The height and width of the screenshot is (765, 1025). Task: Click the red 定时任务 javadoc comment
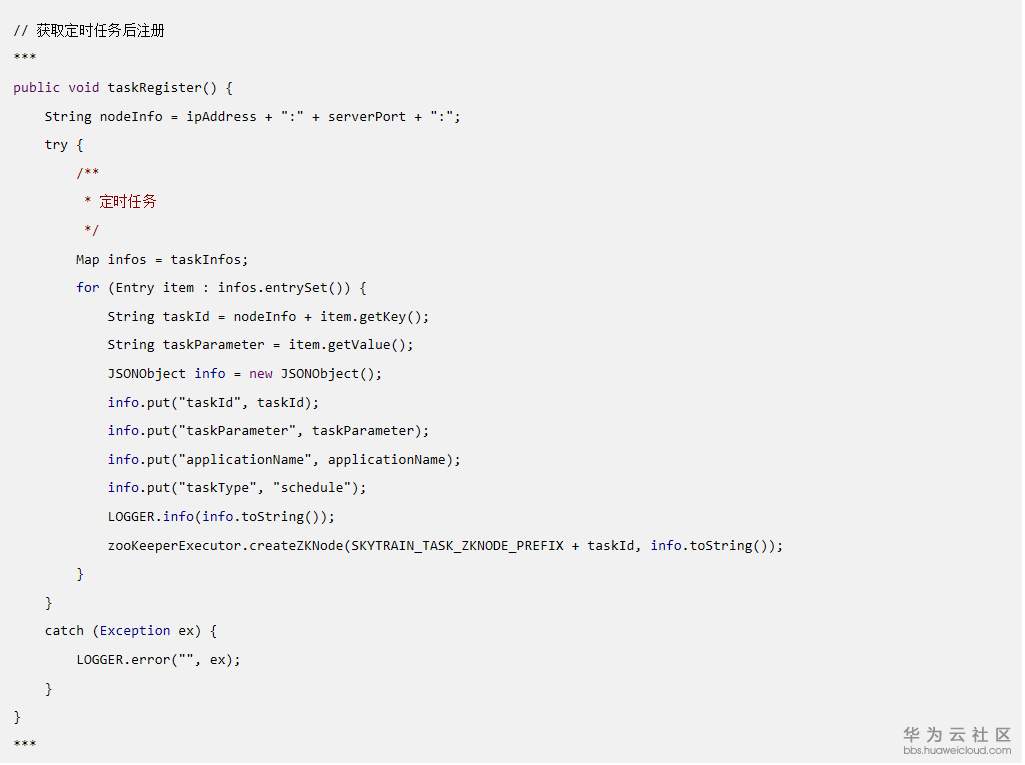[x=127, y=201]
